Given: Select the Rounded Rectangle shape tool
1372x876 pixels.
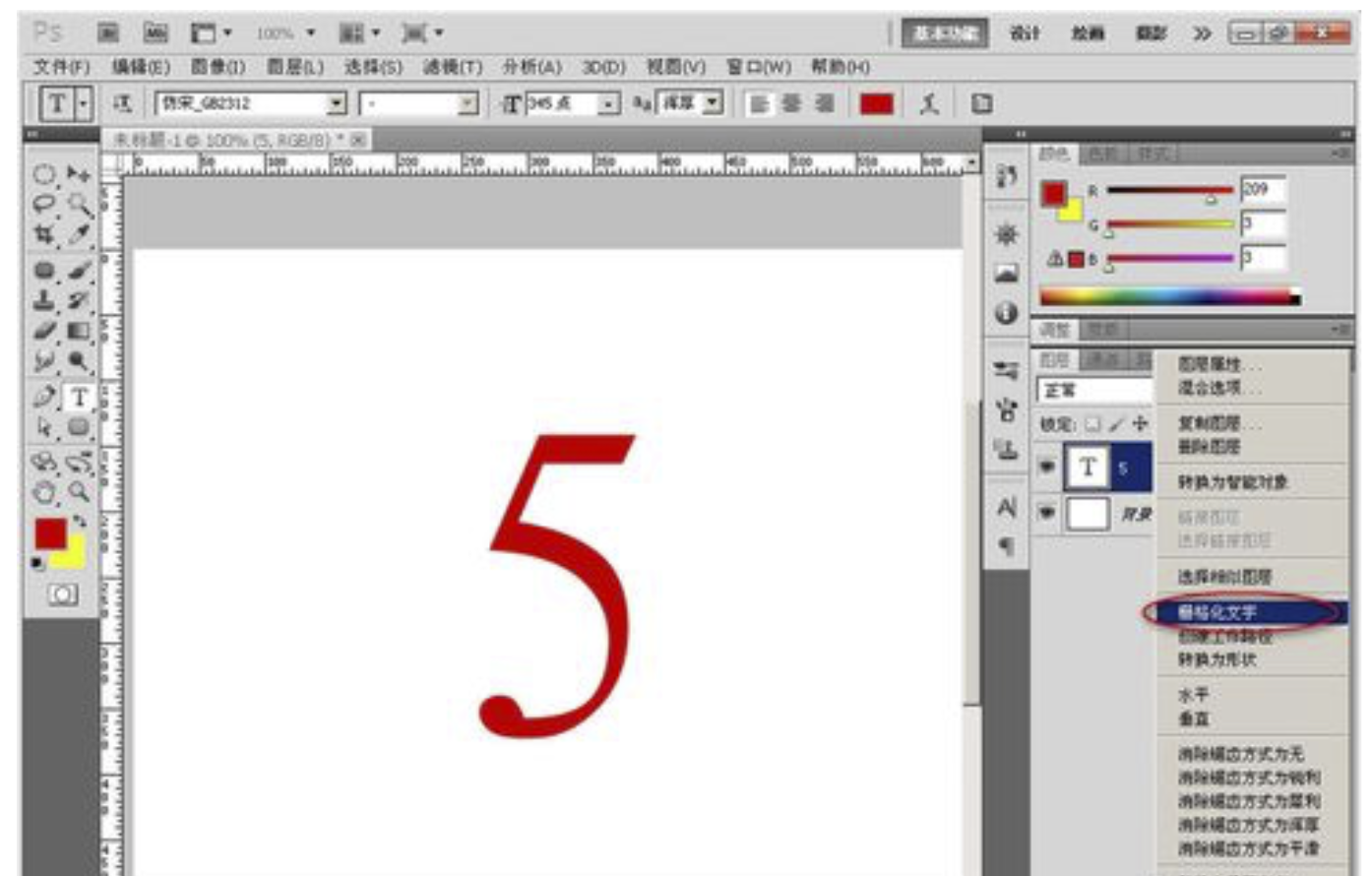Looking at the screenshot, I should point(79,427).
